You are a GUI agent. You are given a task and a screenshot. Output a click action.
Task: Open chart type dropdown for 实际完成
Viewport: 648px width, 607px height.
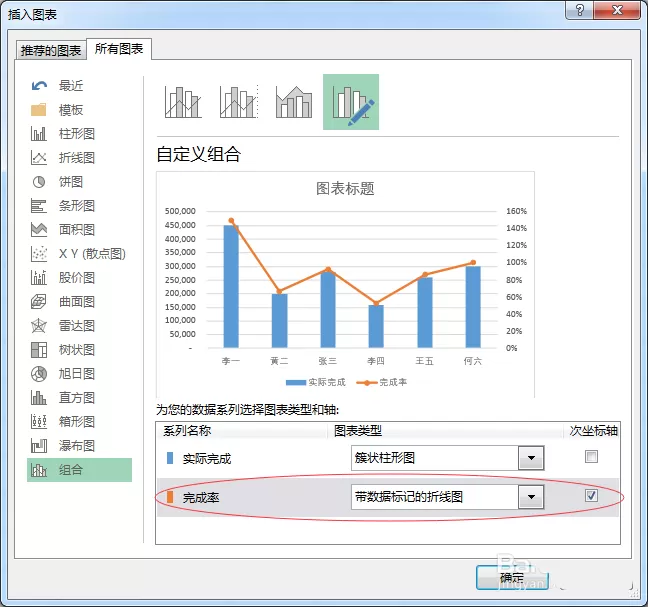click(531, 458)
